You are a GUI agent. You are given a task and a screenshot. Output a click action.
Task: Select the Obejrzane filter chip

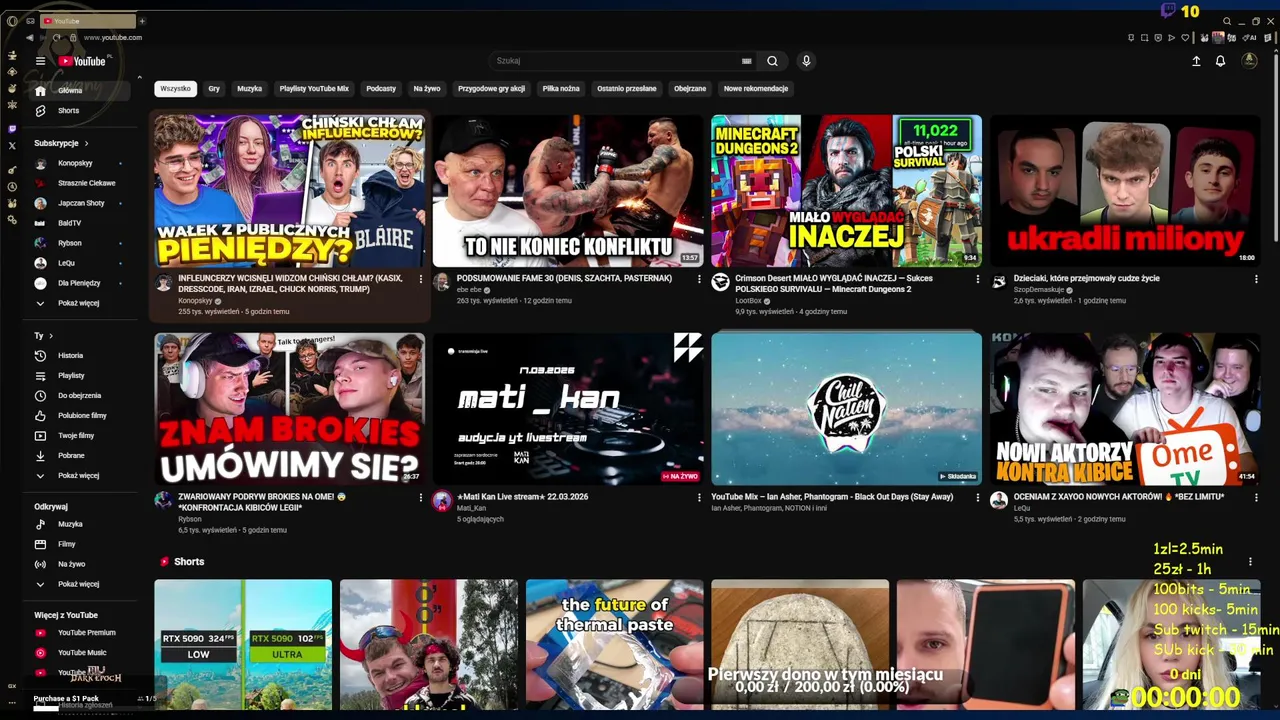coord(690,89)
